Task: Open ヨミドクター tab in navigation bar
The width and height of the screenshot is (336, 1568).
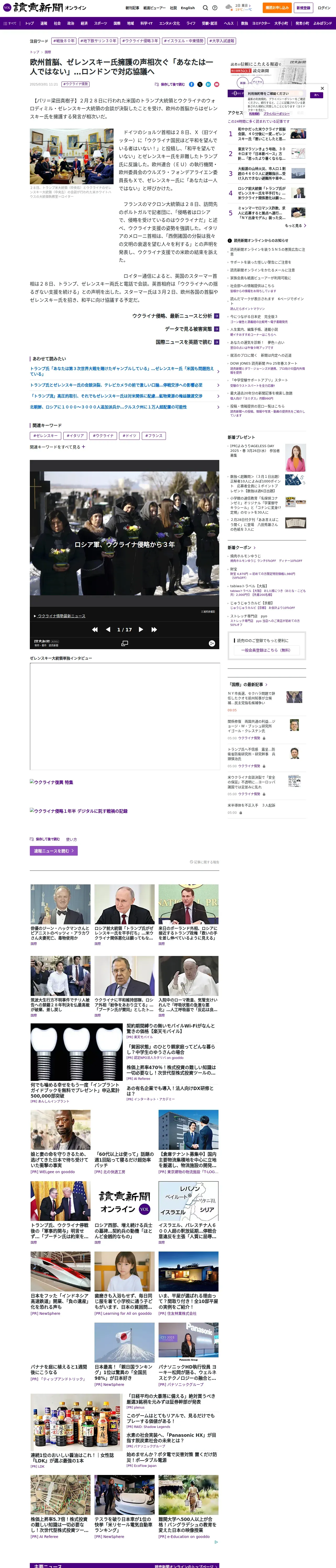Action: point(261,23)
